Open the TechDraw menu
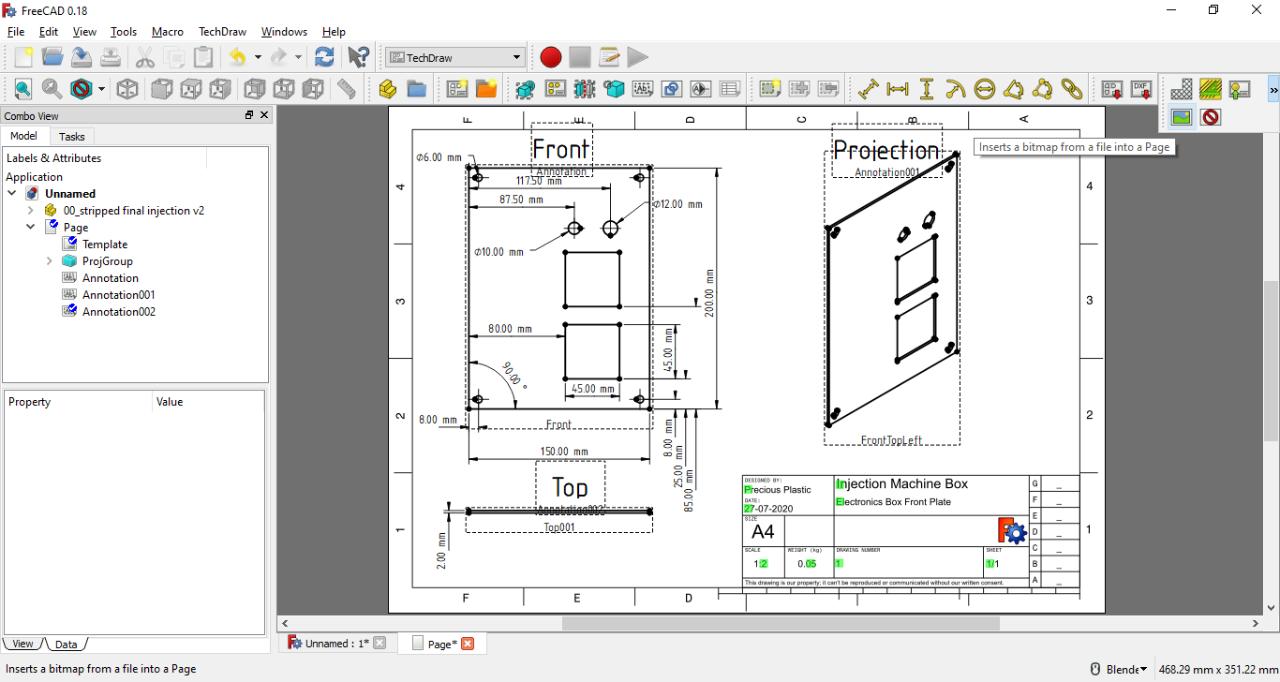Viewport: 1280px width, 682px height. (223, 32)
